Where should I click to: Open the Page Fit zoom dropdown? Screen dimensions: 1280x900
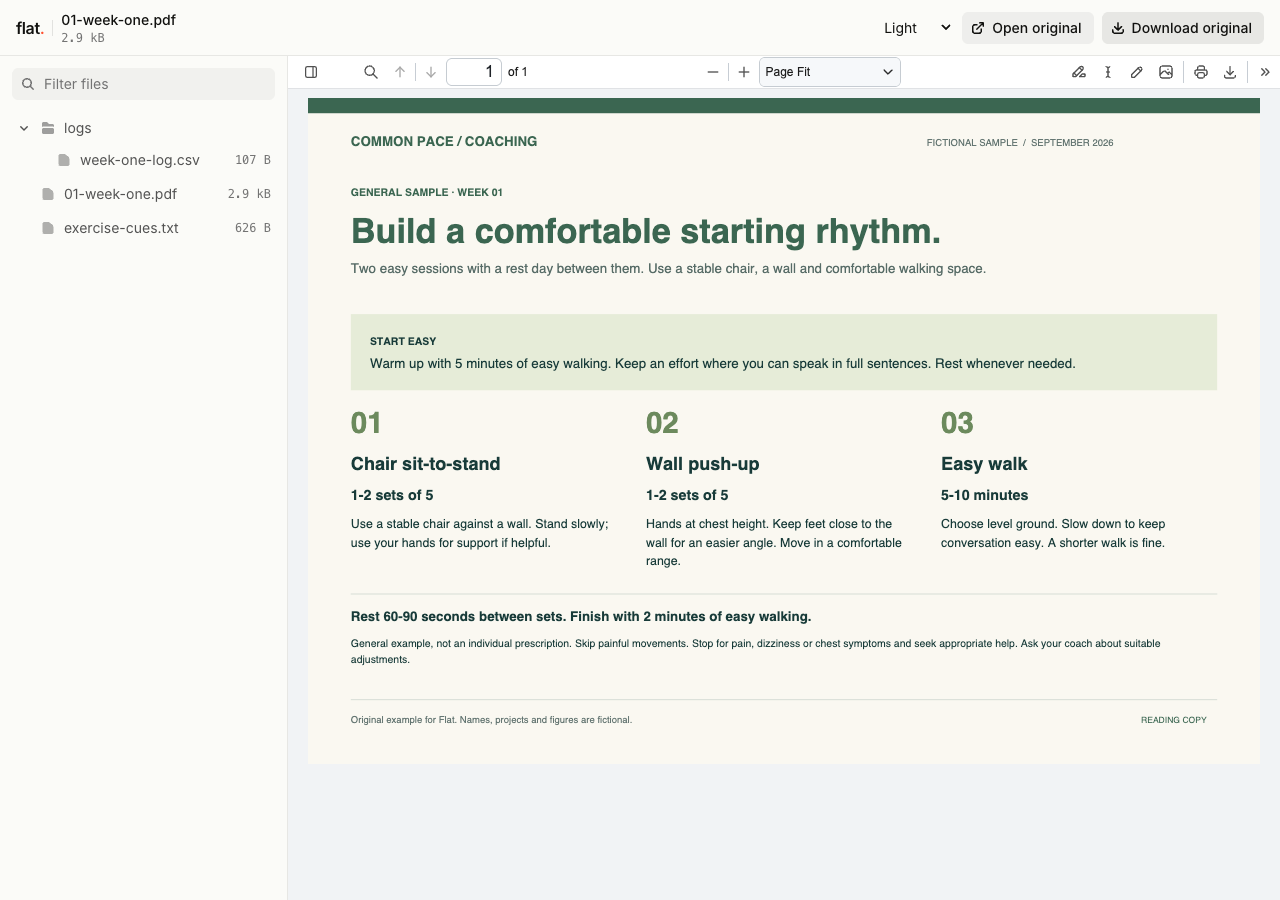[830, 72]
